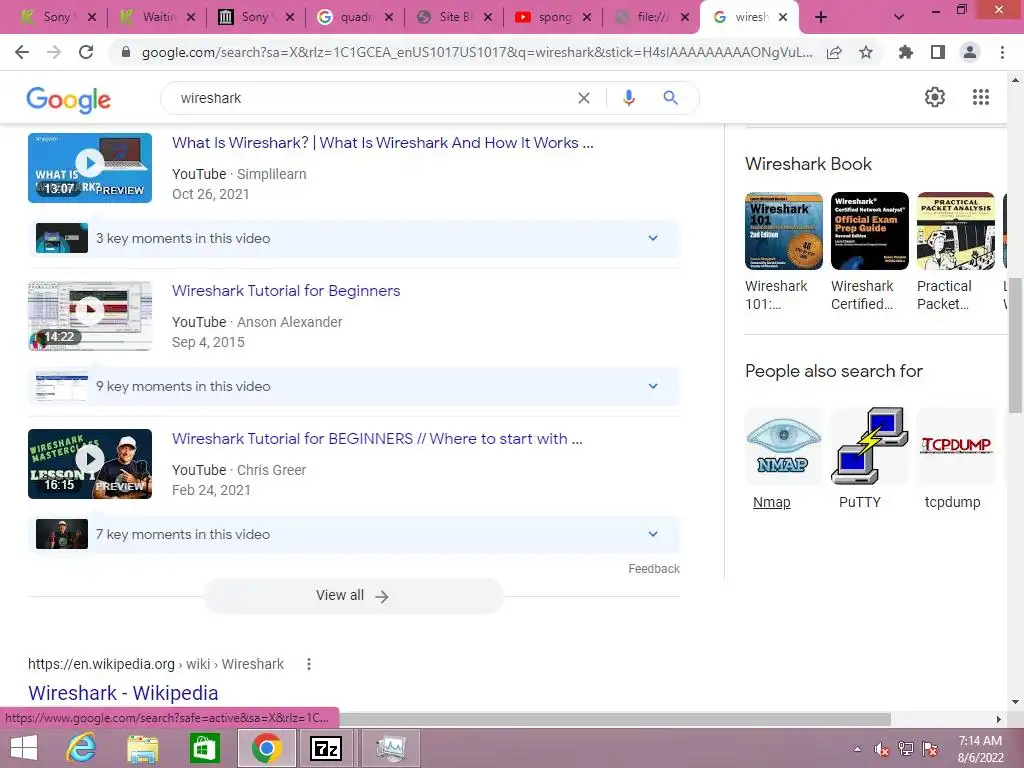This screenshot has width=1024, height=768.
Task: Click the horizontal scrollbar thumb
Action: point(615,719)
